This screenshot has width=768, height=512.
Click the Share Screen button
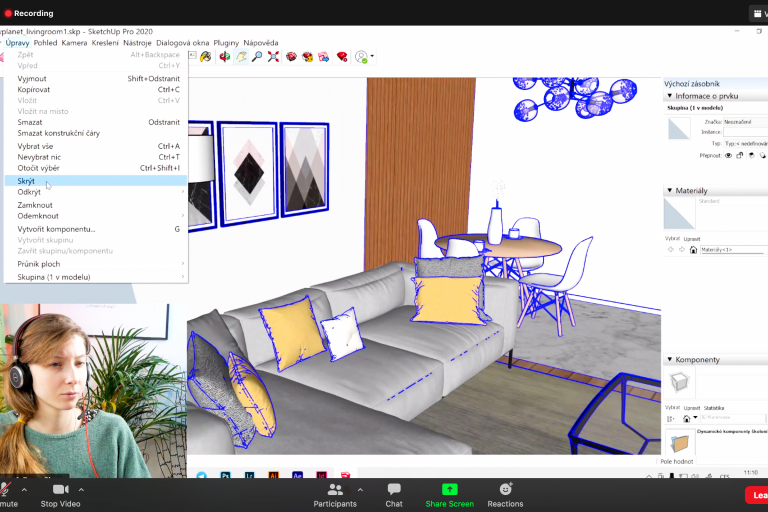449,494
